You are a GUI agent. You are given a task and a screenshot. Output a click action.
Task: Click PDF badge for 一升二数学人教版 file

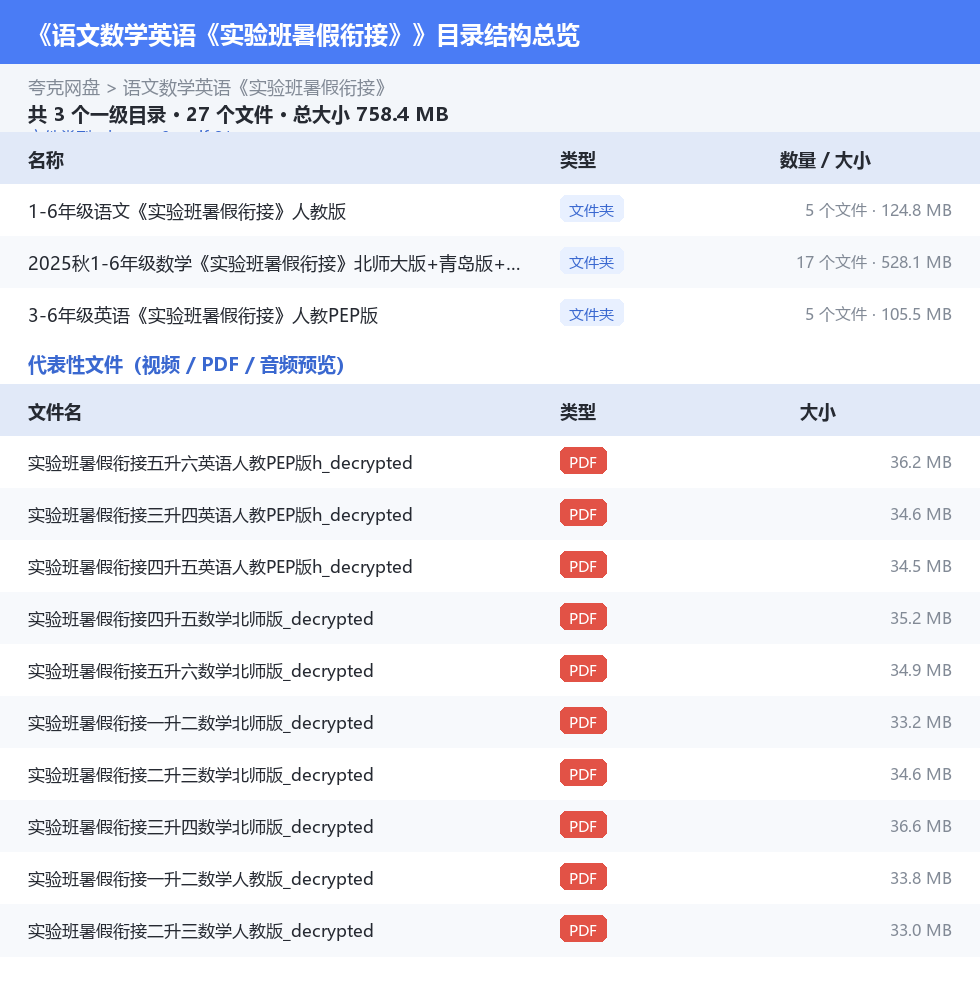click(583, 877)
